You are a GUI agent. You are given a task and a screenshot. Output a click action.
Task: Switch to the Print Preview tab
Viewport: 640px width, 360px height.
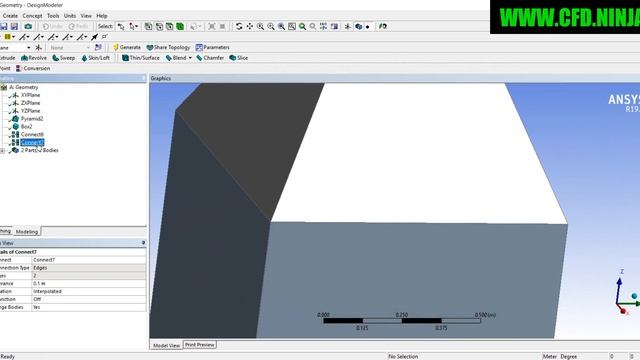[200, 345]
